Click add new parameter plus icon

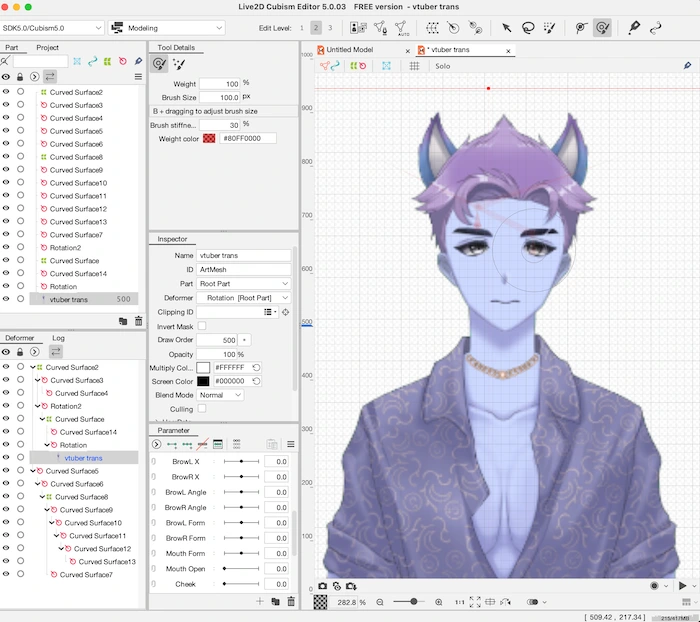tap(260, 601)
